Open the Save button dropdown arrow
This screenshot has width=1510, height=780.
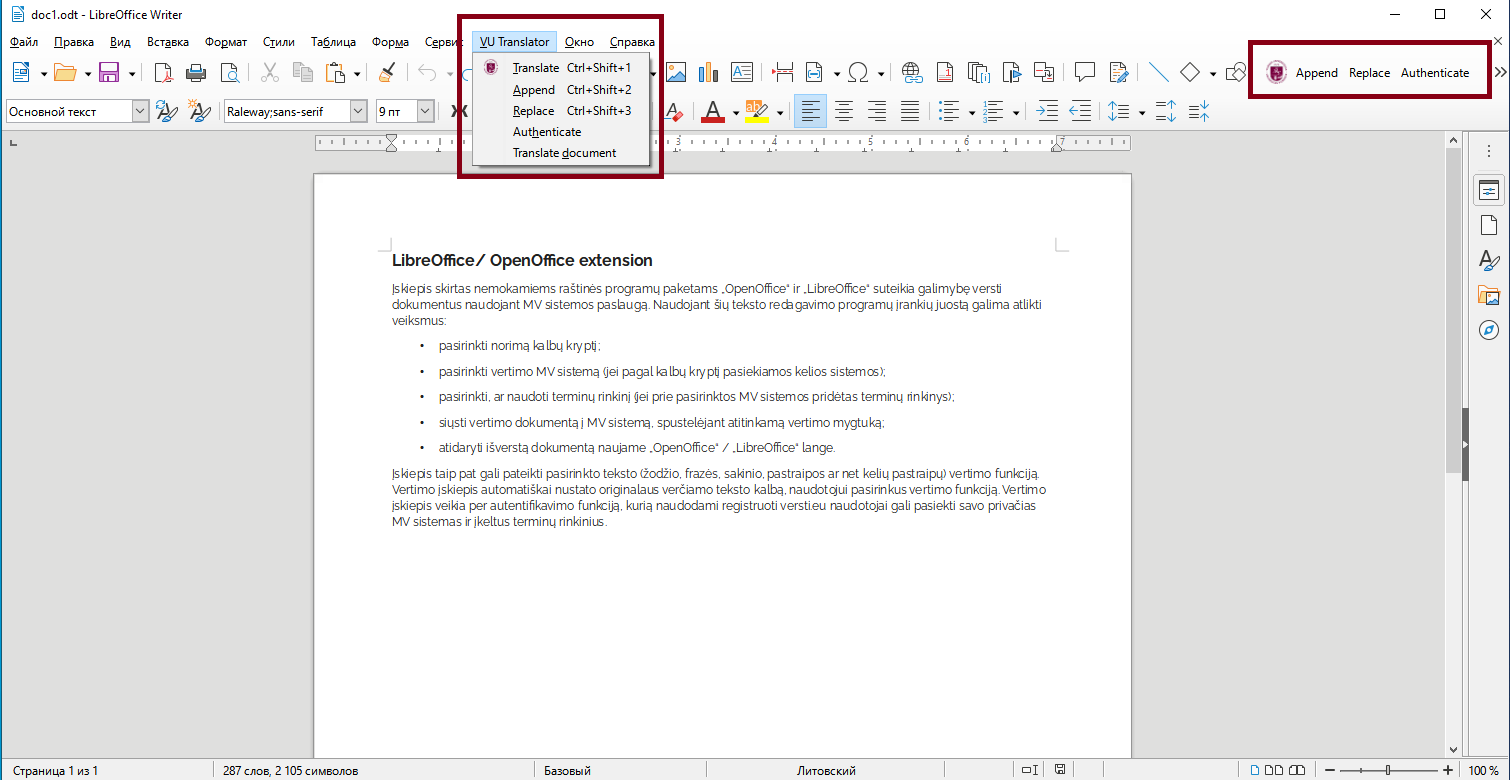pyautogui.click(x=131, y=73)
